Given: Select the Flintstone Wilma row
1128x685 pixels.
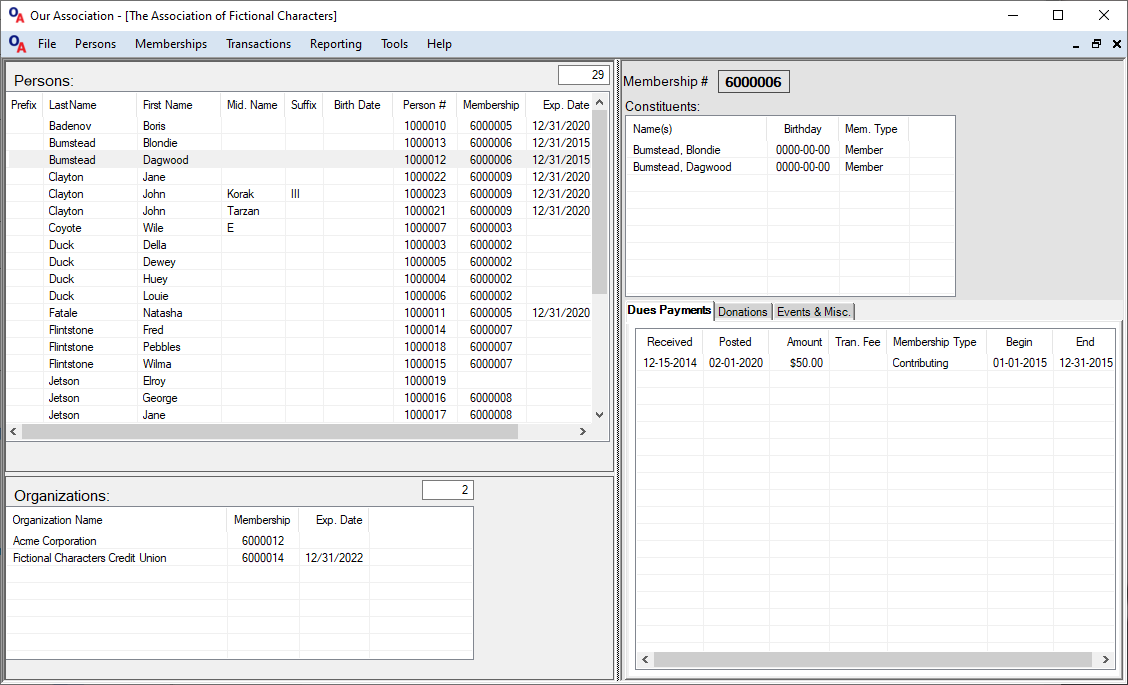Looking at the screenshot, I should coord(300,364).
